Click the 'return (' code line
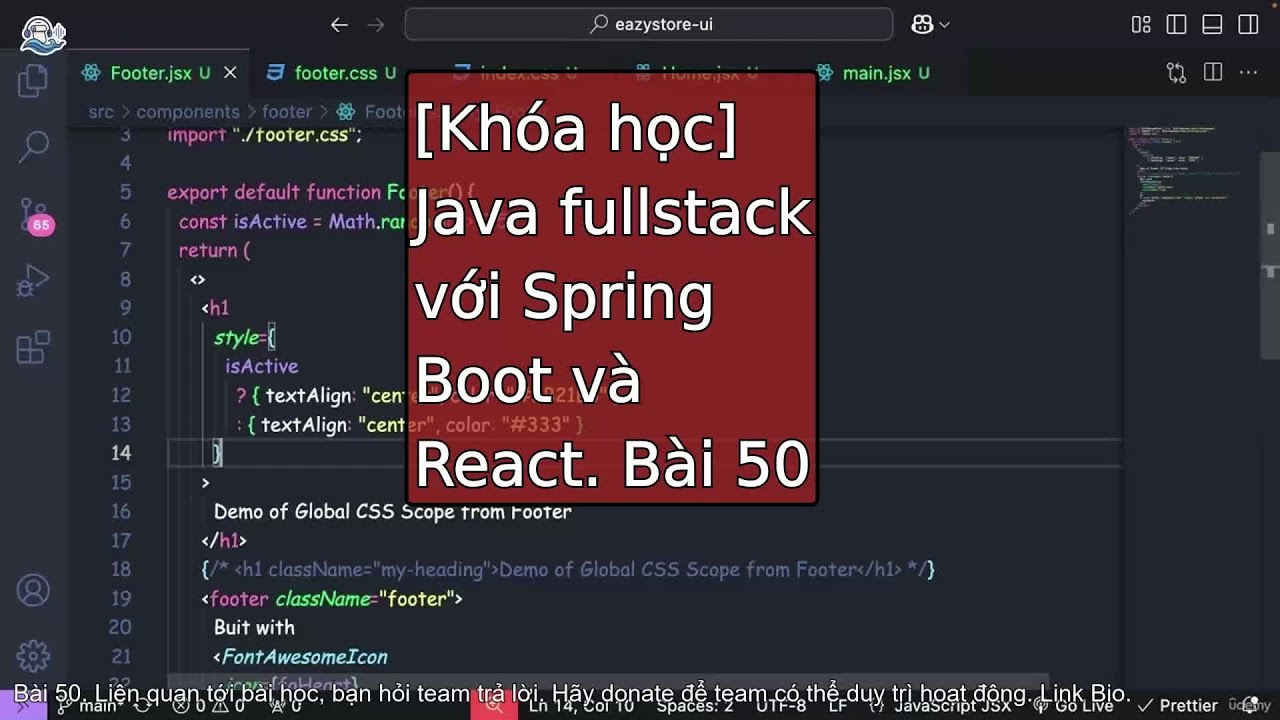 (x=214, y=250)
